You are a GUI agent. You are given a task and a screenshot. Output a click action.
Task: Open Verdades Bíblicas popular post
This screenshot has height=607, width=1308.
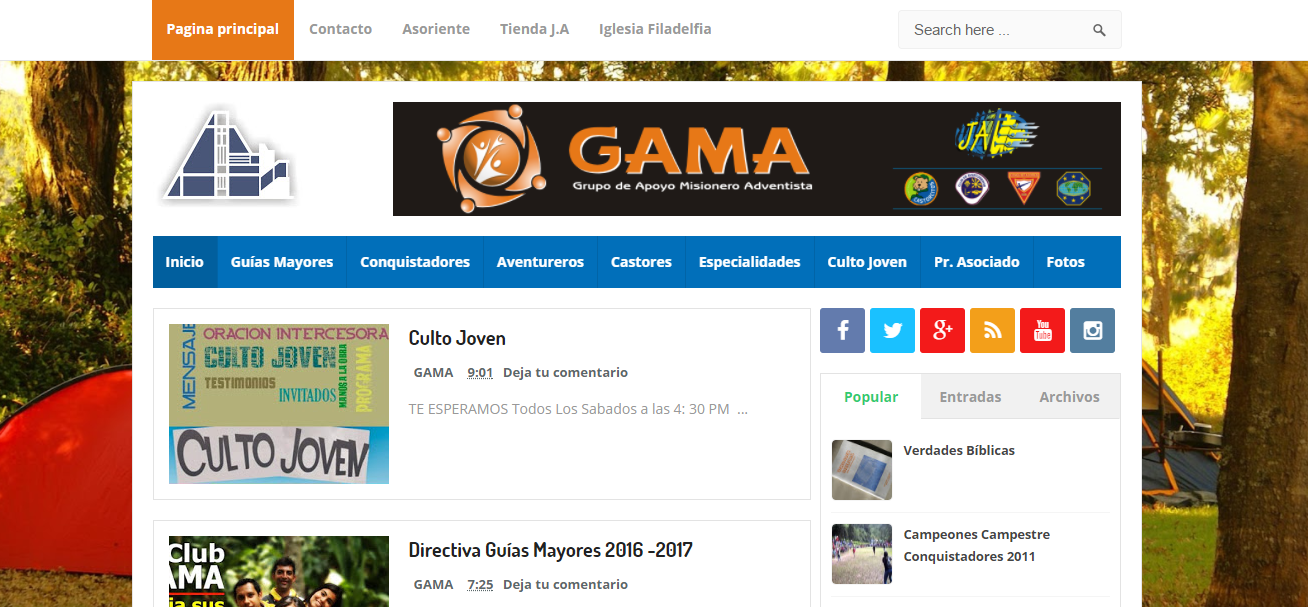tap(959, 450)
